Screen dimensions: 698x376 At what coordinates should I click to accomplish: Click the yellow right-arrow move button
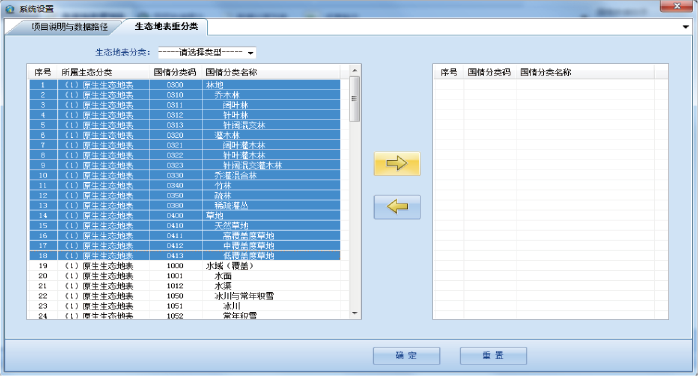click(x=397, y=163)
